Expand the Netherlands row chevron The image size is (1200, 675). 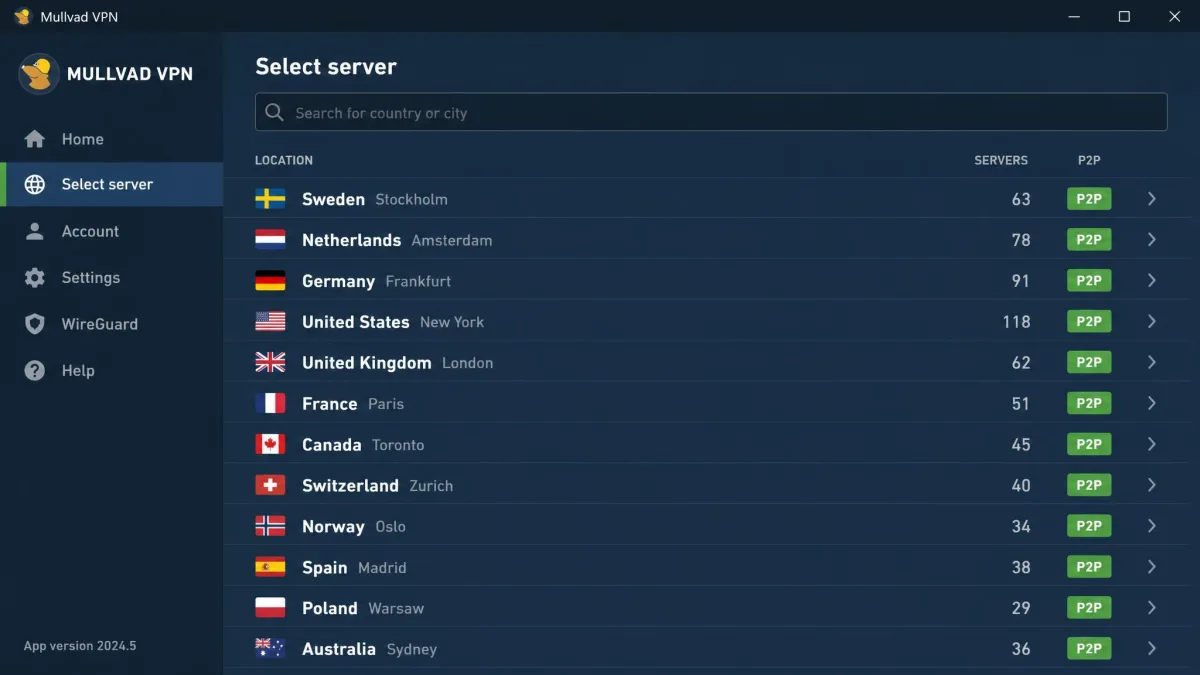tap(1152, 240)
